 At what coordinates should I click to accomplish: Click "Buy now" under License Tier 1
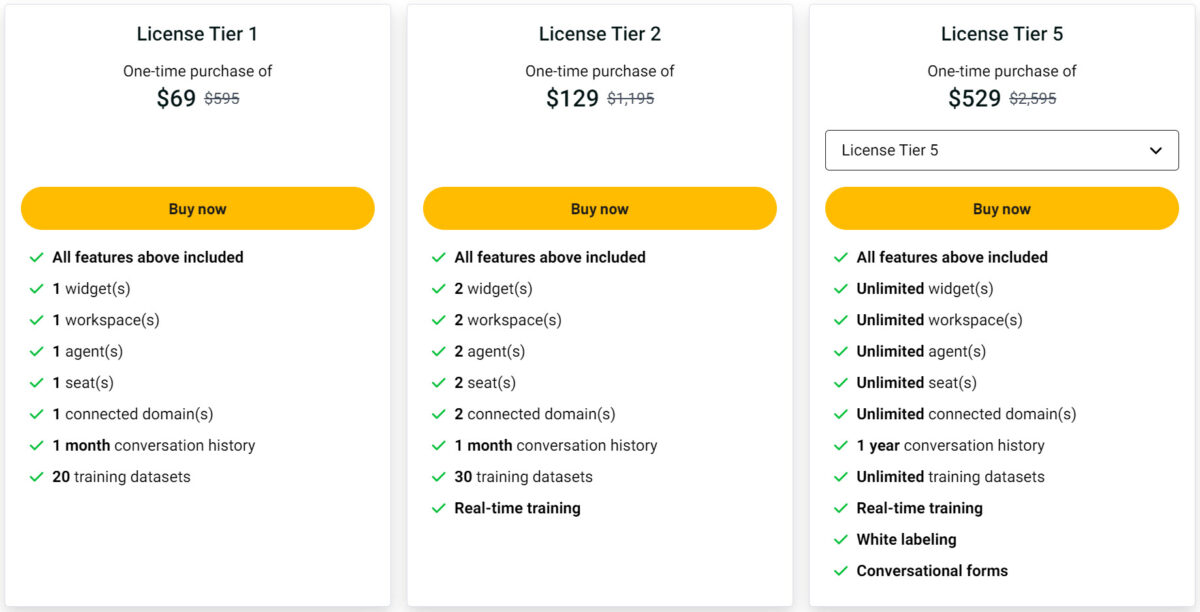197,208
